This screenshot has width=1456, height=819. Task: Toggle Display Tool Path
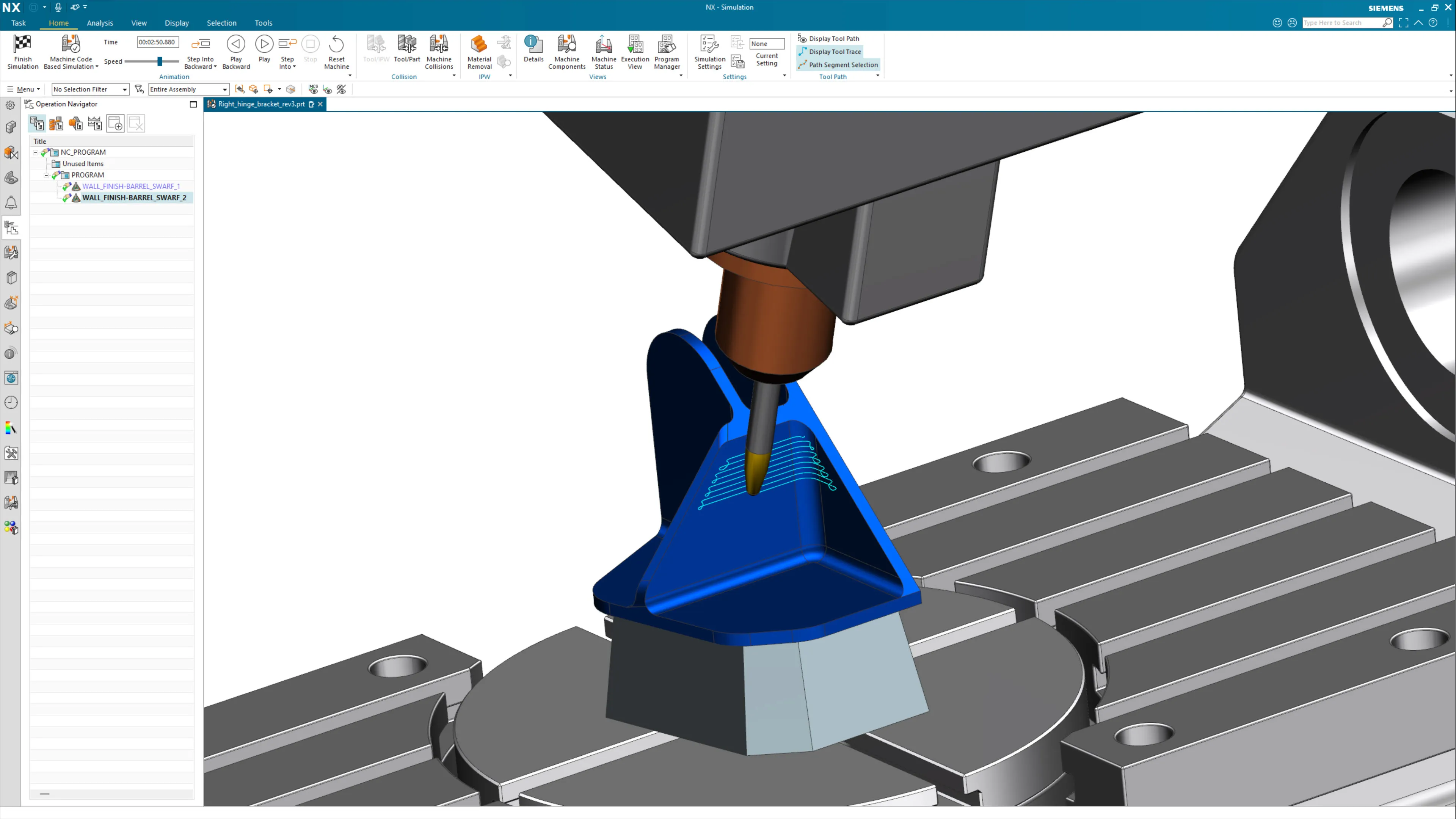tap(833, 38)
